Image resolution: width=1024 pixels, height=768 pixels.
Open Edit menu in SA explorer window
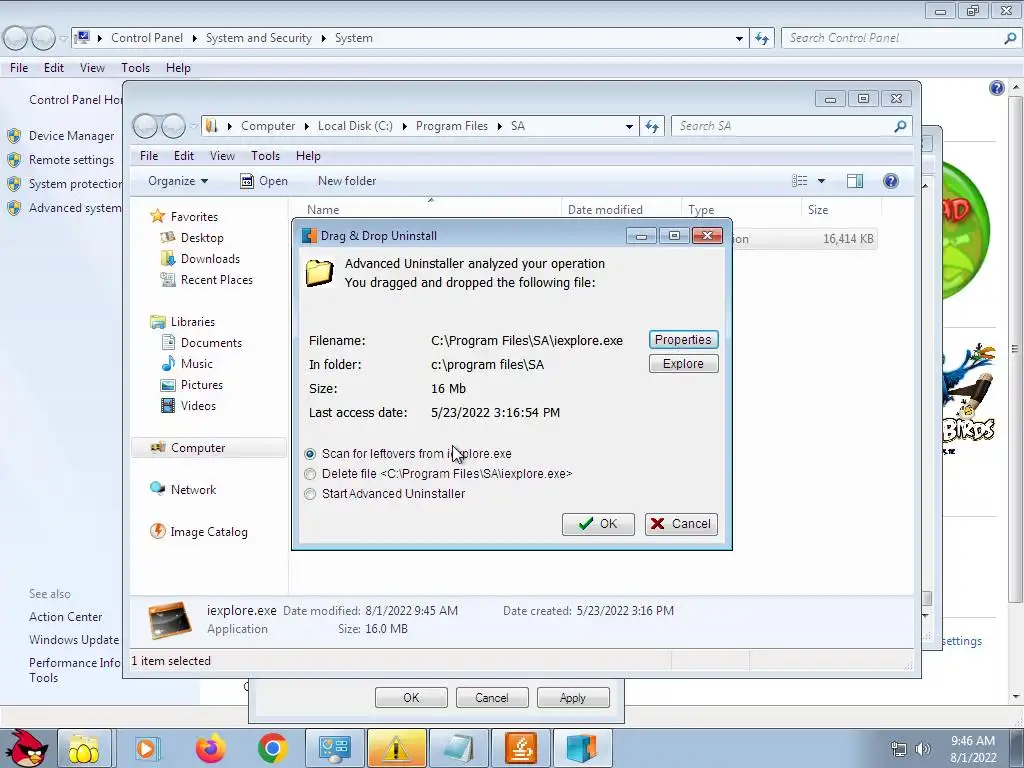click(184, 155)
